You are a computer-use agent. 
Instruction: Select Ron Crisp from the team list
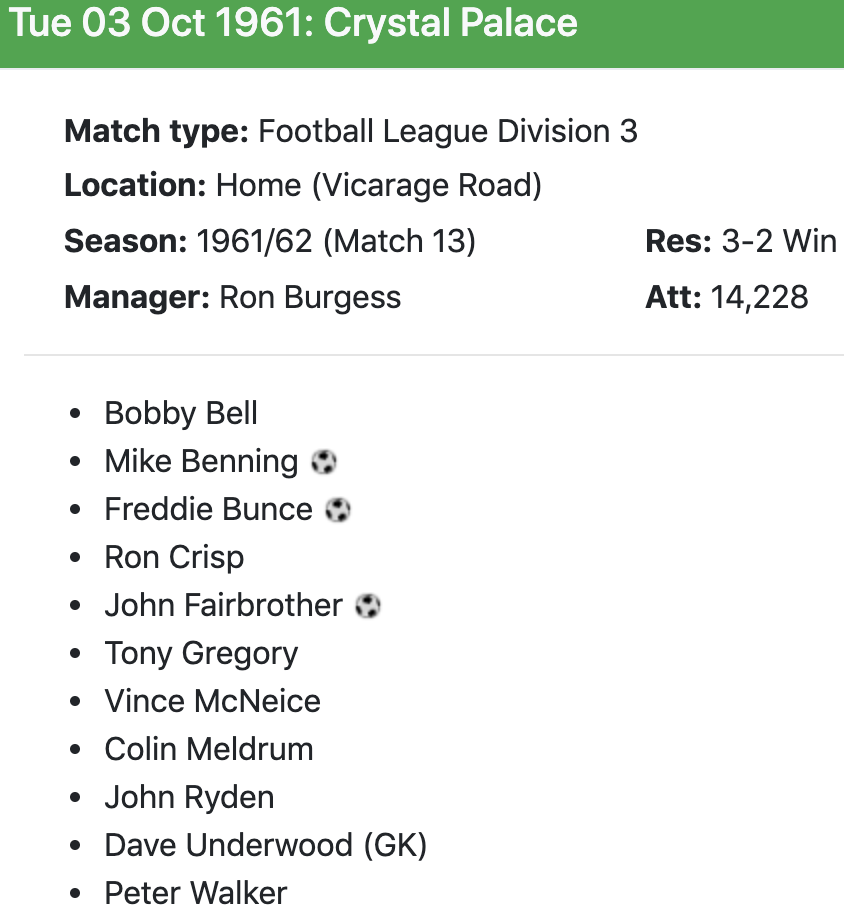174,558
